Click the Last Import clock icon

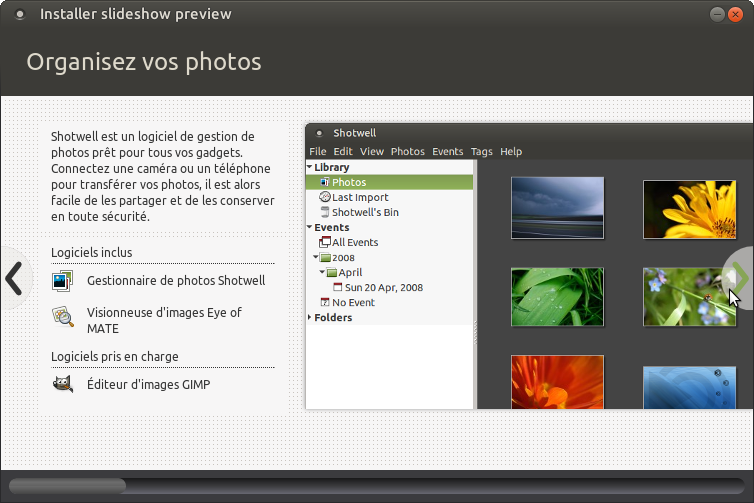point(325,197)
